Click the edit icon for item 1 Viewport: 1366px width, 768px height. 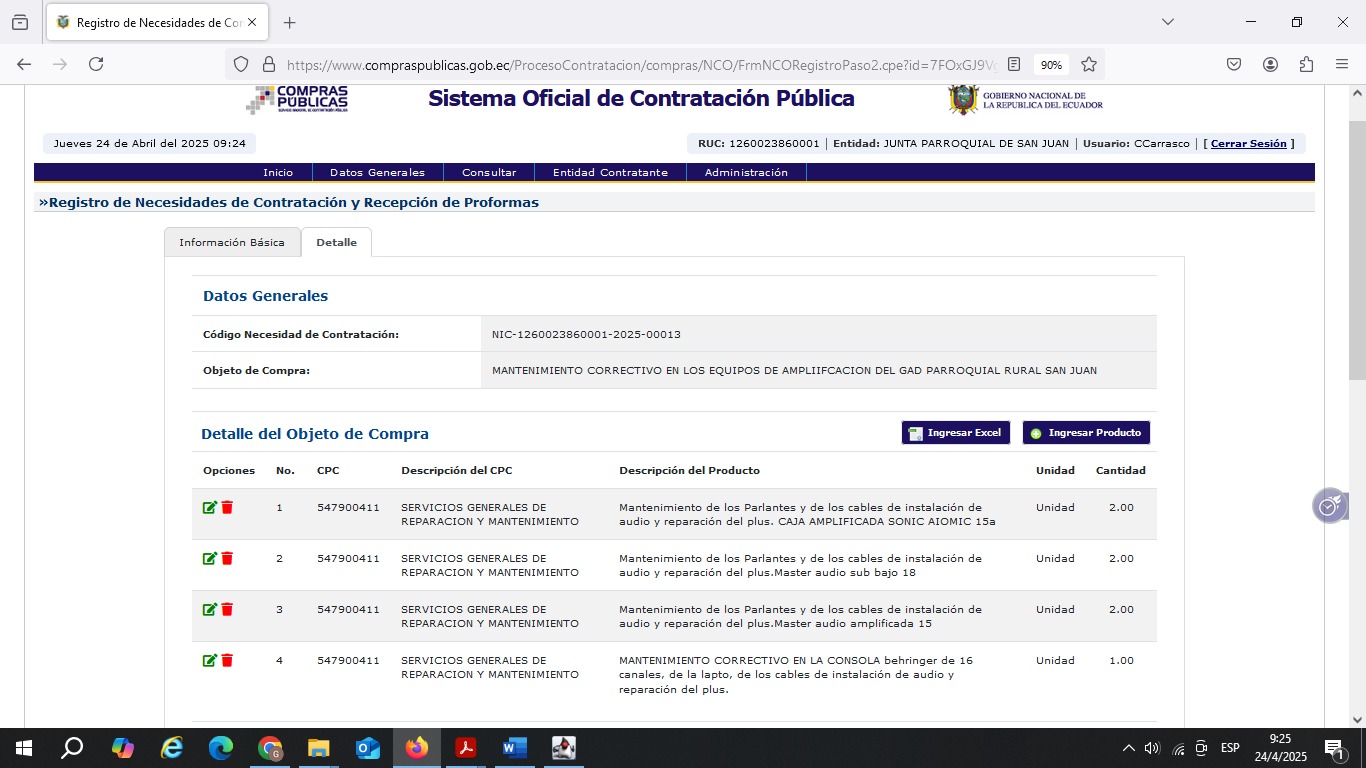pyautogui.click(x=209, y=508)
